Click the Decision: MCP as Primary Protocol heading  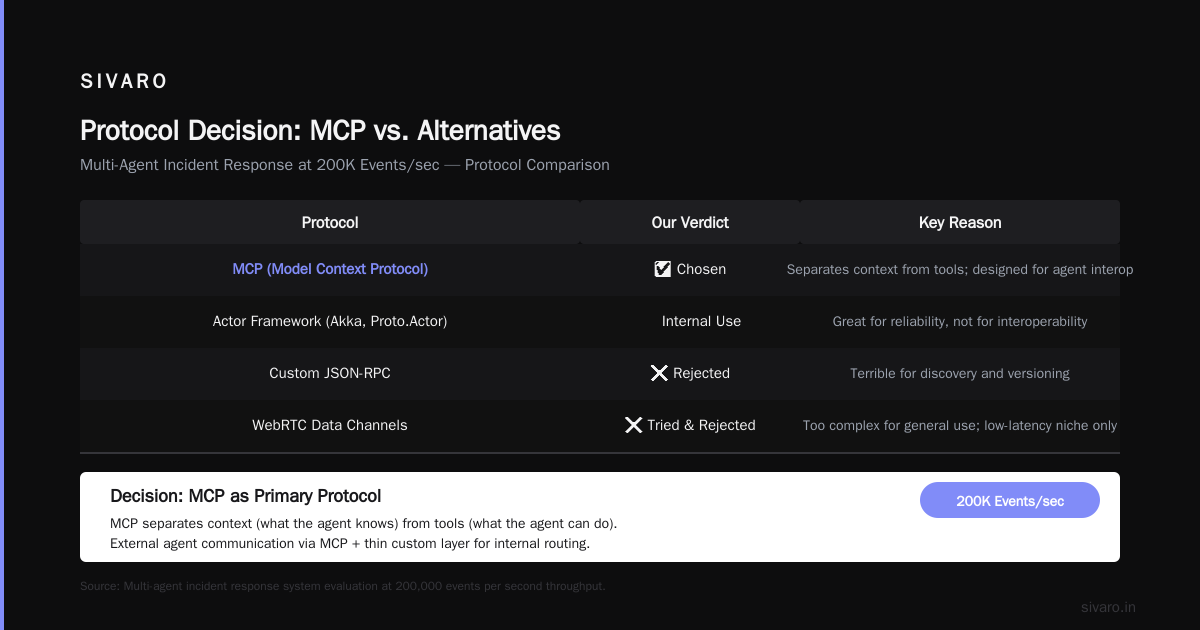[246, 496]
